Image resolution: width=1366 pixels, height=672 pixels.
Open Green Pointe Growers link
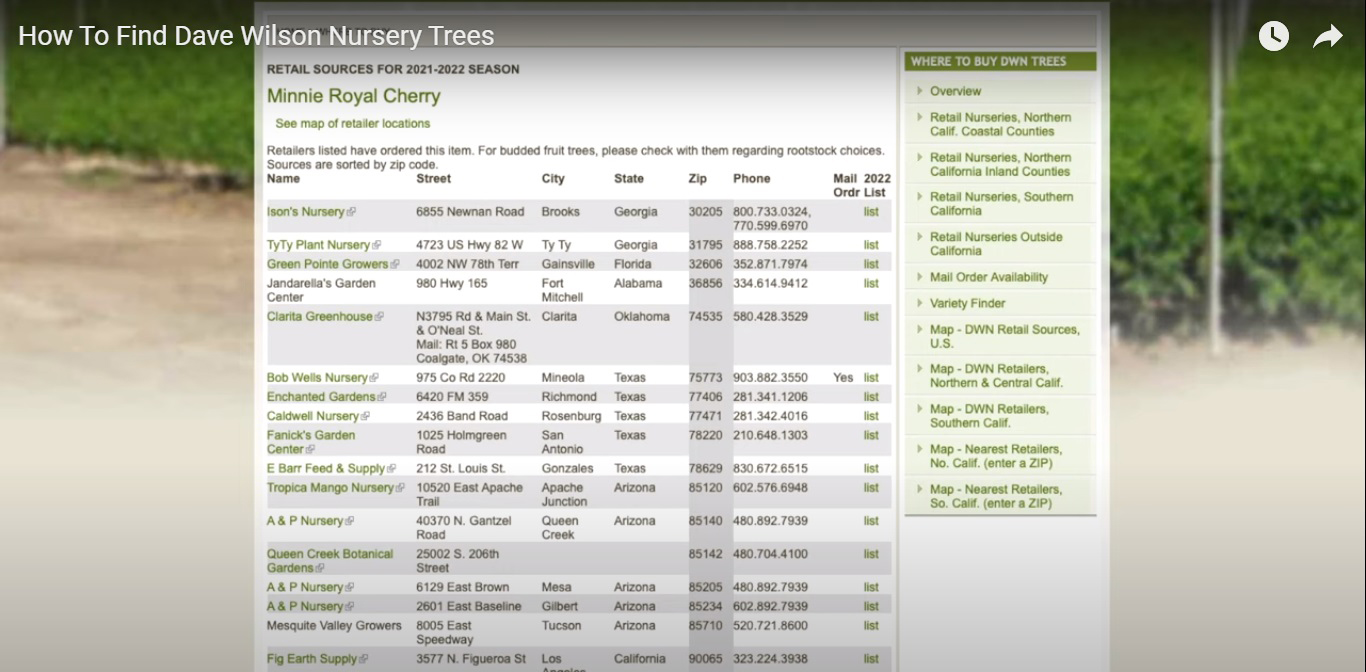pos(327,264)
